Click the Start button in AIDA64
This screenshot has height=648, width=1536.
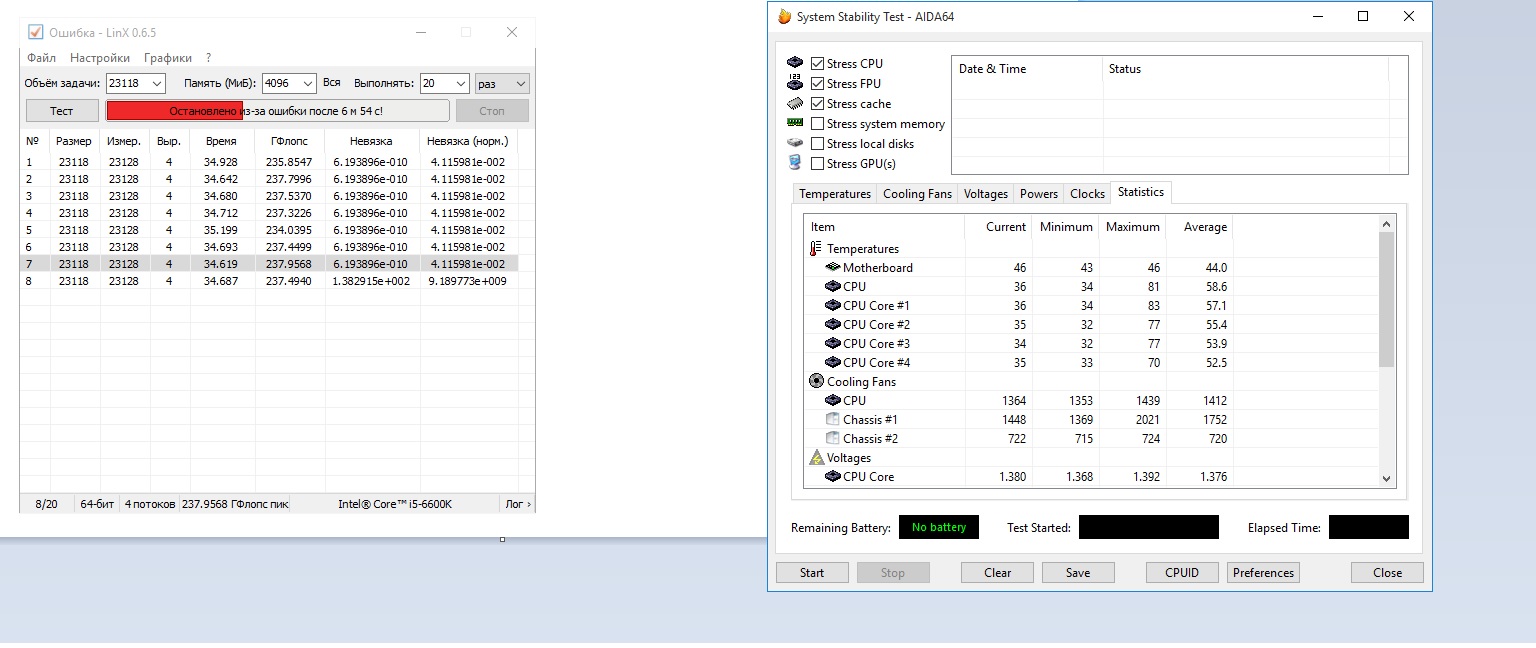pyautogui.click(x=812, y=573)
